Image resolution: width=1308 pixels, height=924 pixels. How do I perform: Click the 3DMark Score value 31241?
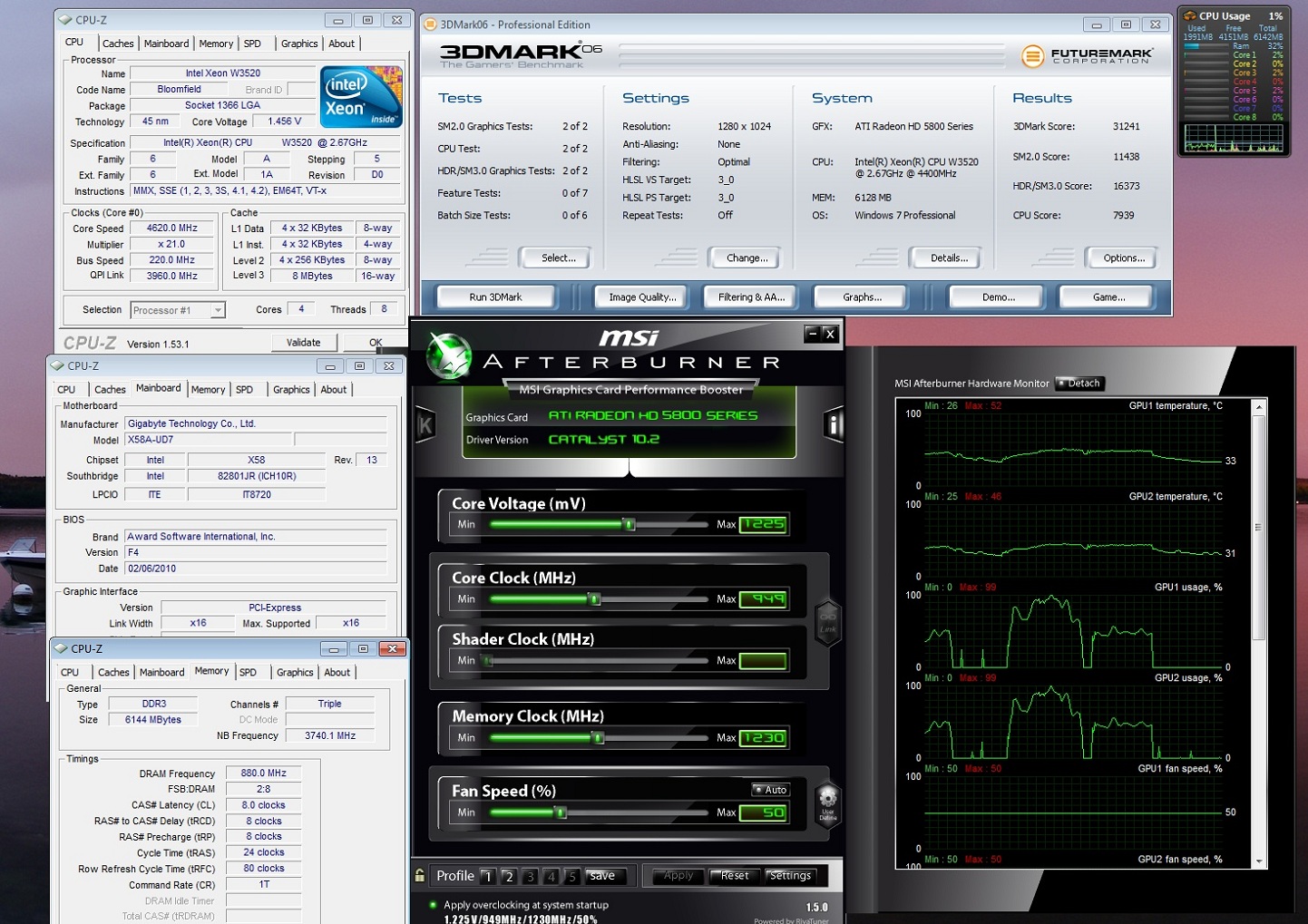1127,127
